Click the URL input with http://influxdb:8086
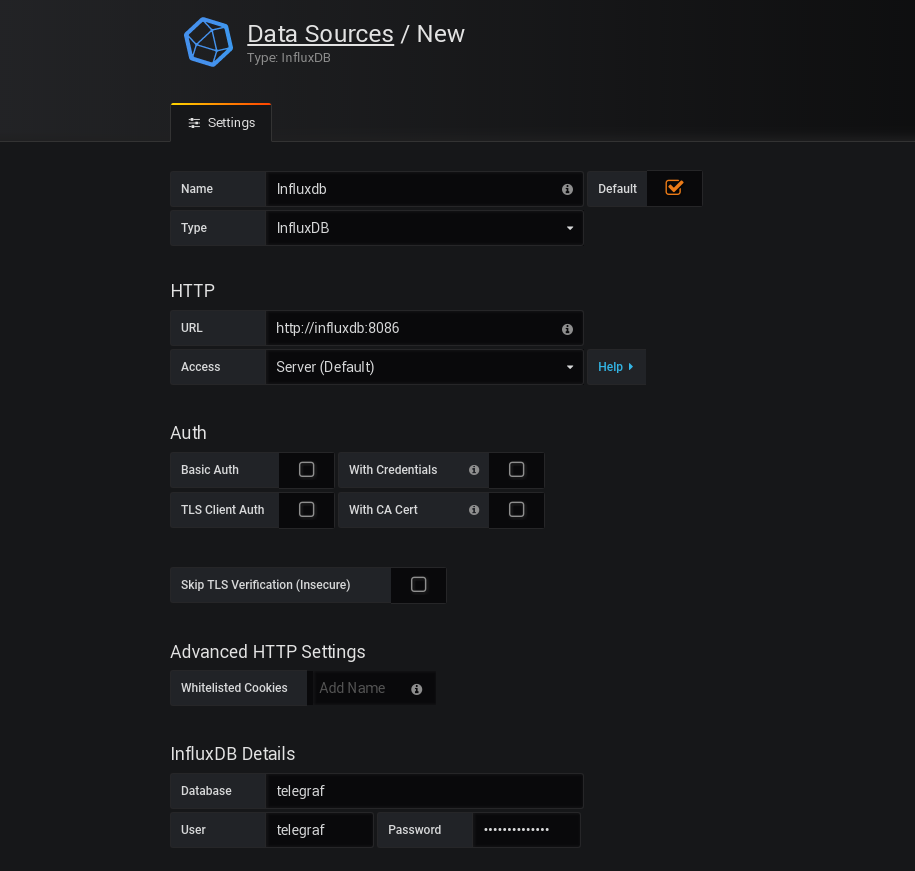 pos(424,328)
